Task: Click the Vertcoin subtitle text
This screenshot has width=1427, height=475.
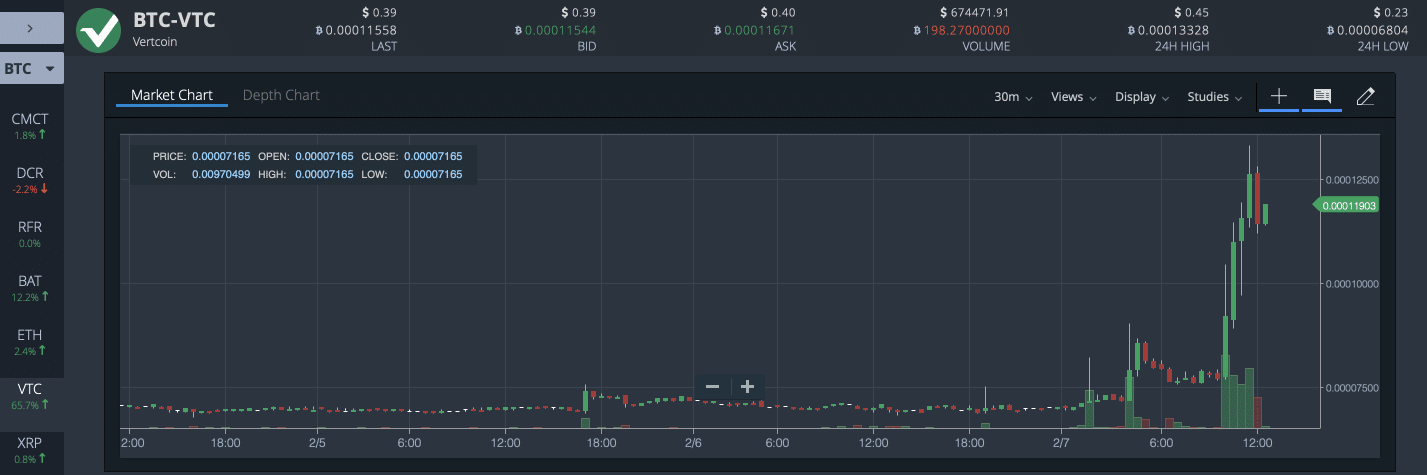Action: (157, 42)
